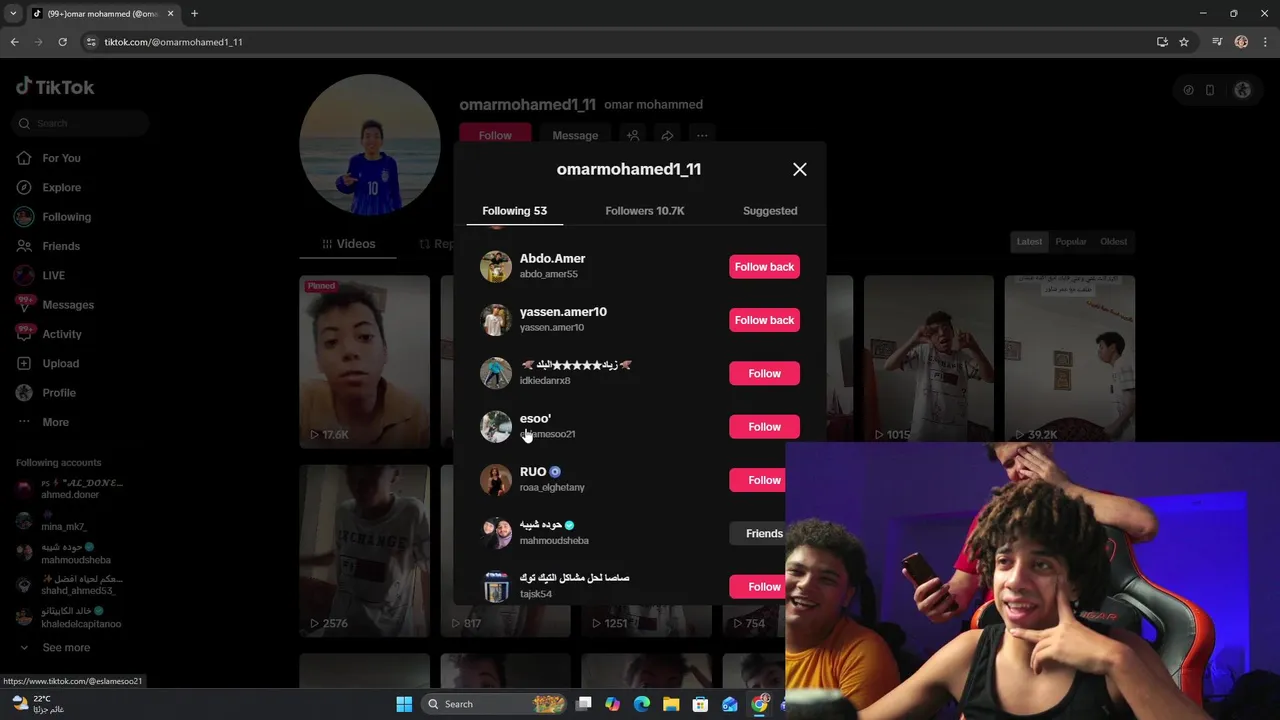Follow back Abdo.Amer
The image size is (1280, 720).
tap(764, 267)
